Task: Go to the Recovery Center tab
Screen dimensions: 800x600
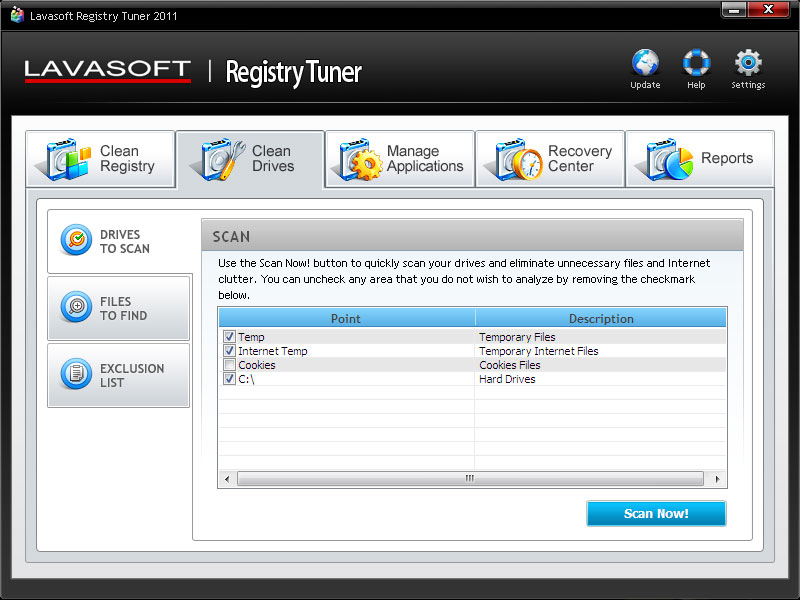Action: pos(550,159)
